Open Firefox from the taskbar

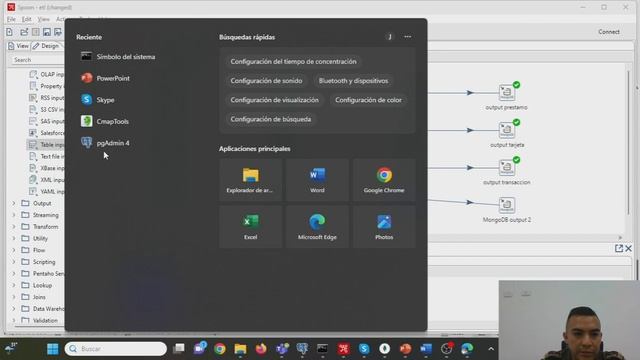point(261,349)
